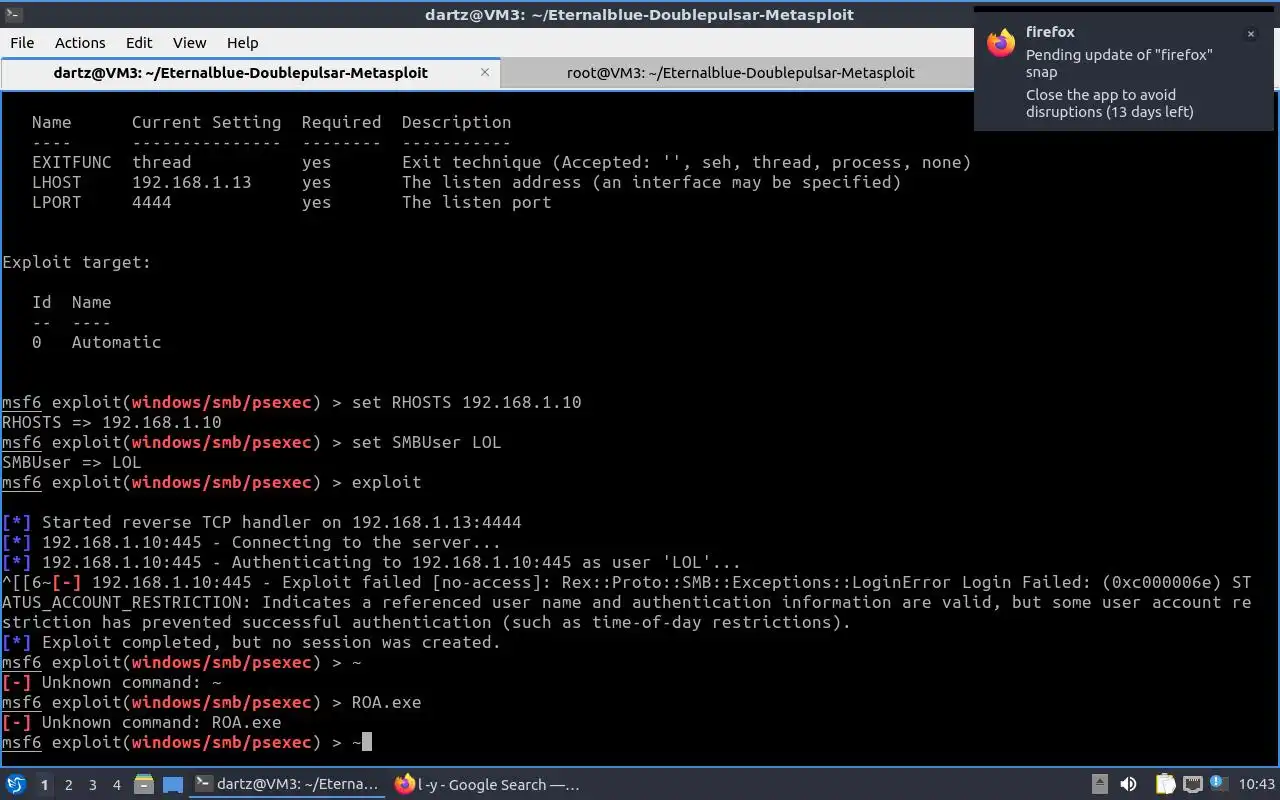Switch to workspace 2 in pager

point(69,785)
